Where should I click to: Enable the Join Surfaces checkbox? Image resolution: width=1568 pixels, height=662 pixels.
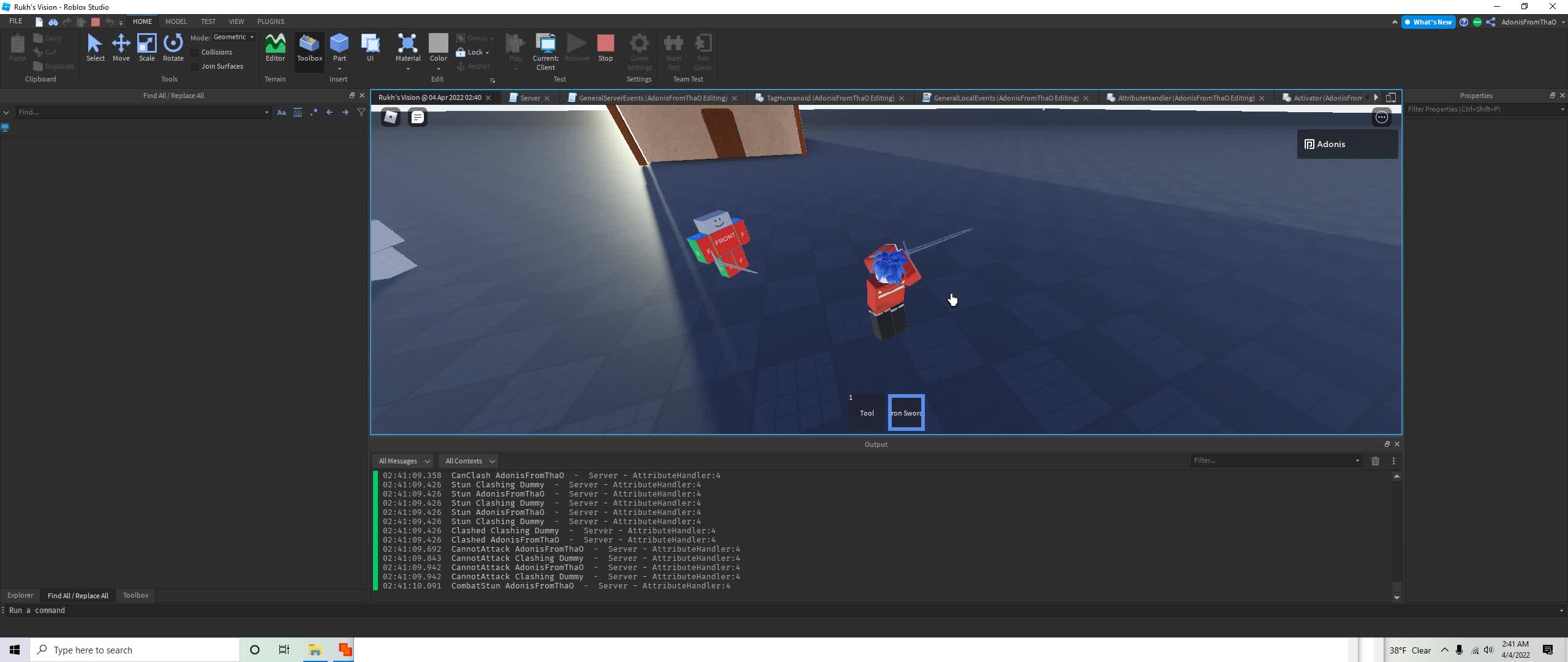coord(195,67)
